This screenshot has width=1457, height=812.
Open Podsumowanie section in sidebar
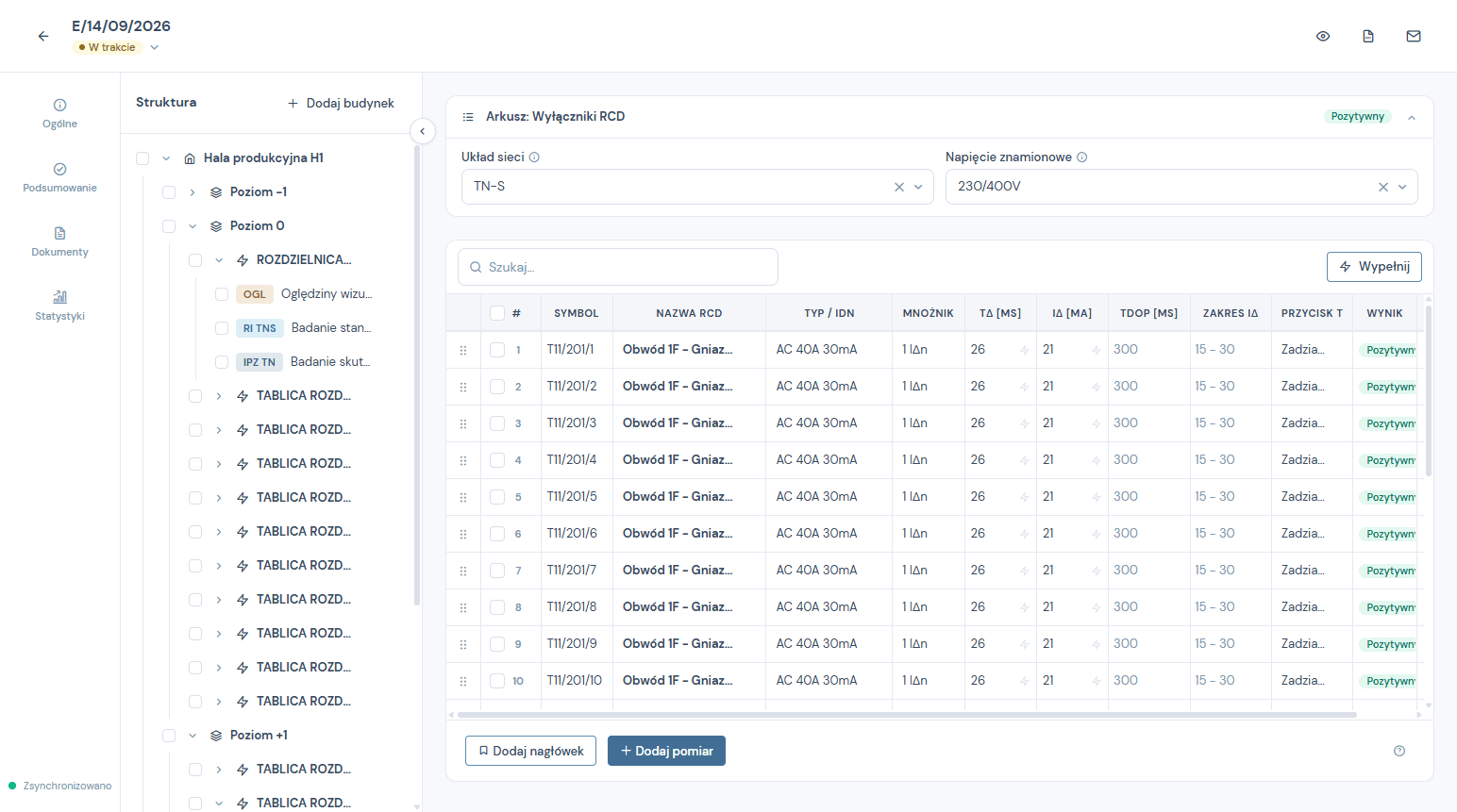[59, 177]
